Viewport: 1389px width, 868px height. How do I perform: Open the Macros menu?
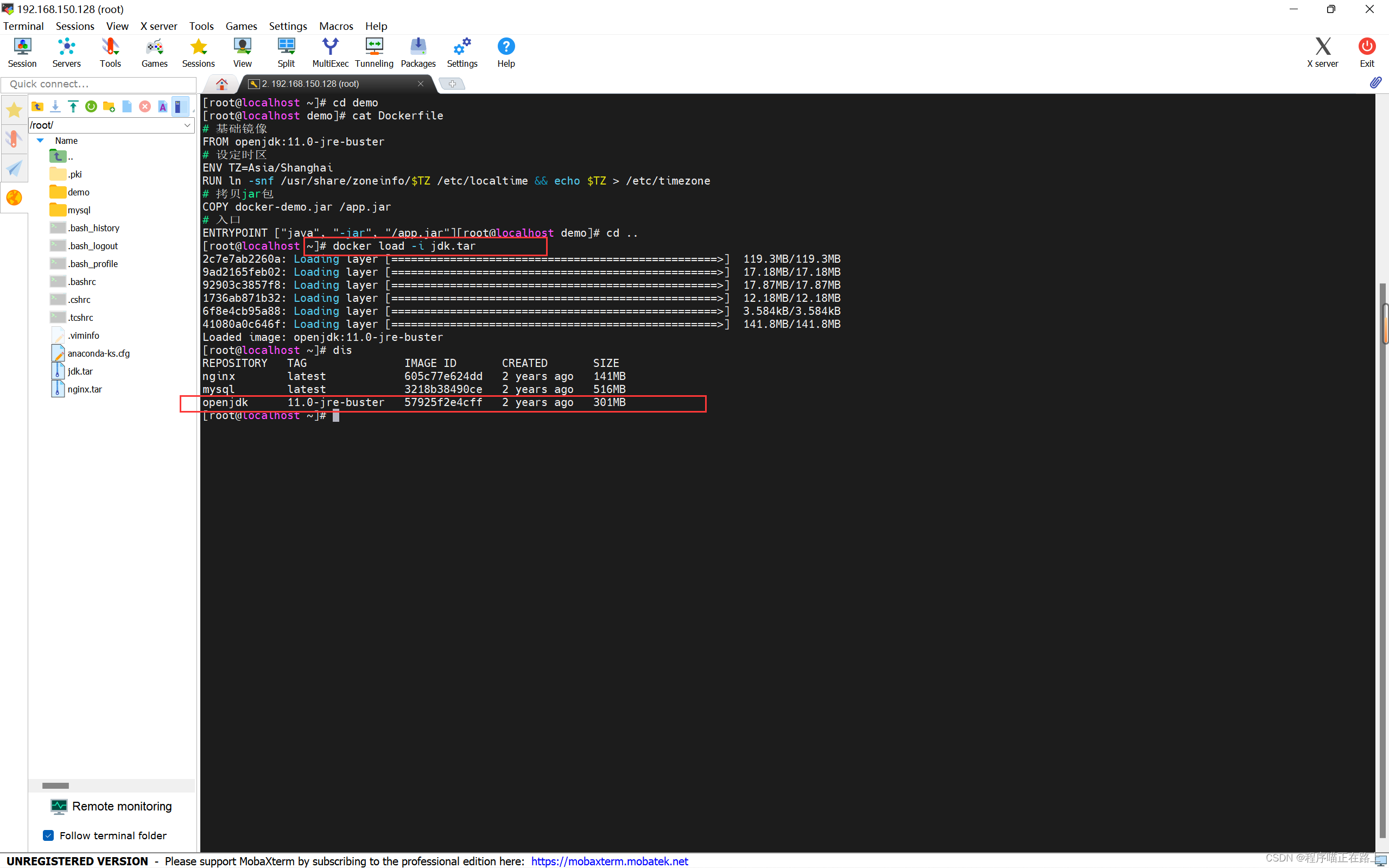click(336, 26)
